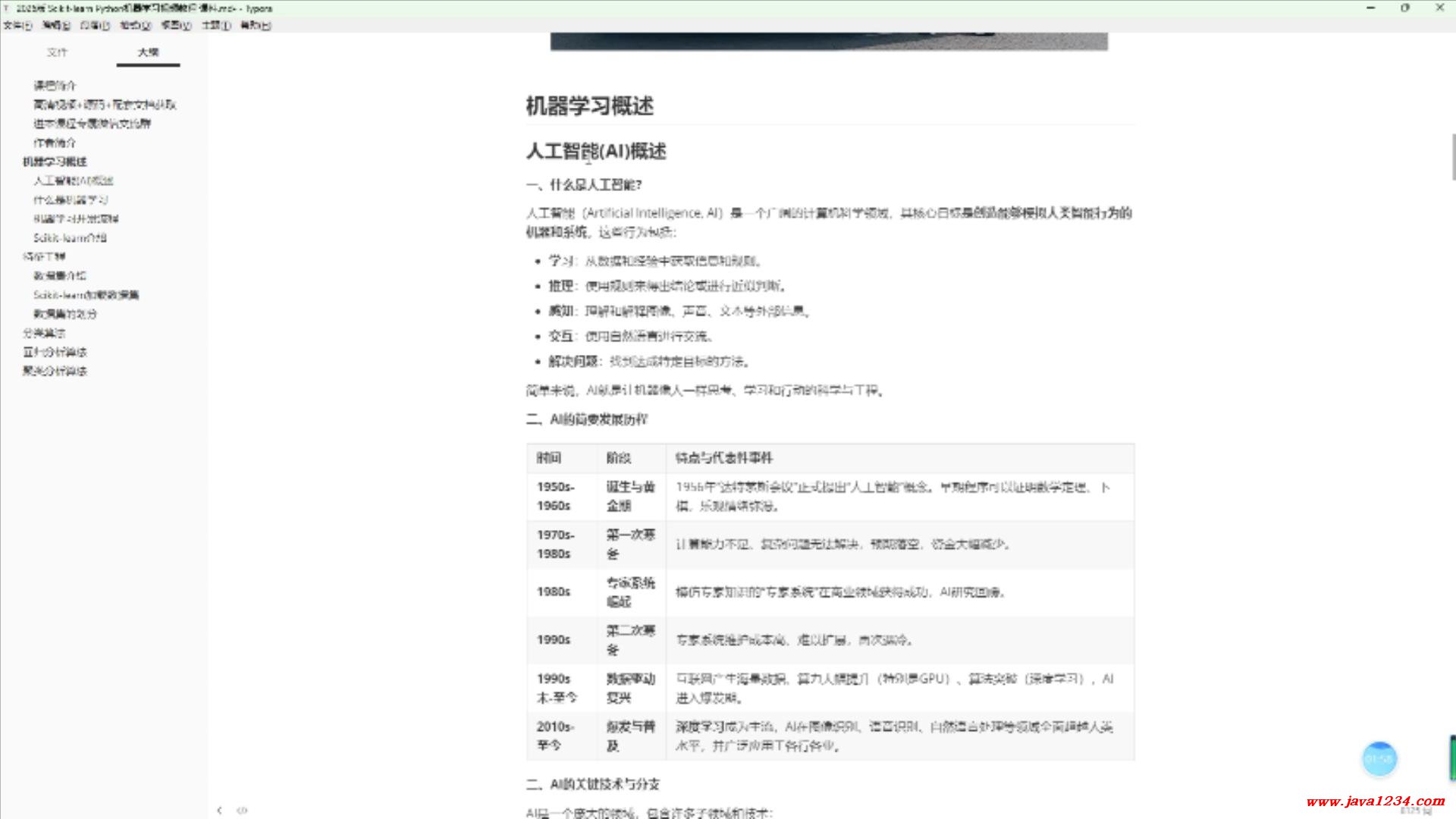Click the Typora app icon in title bar
Viewport: 1456px width, 819px height.
7,8
